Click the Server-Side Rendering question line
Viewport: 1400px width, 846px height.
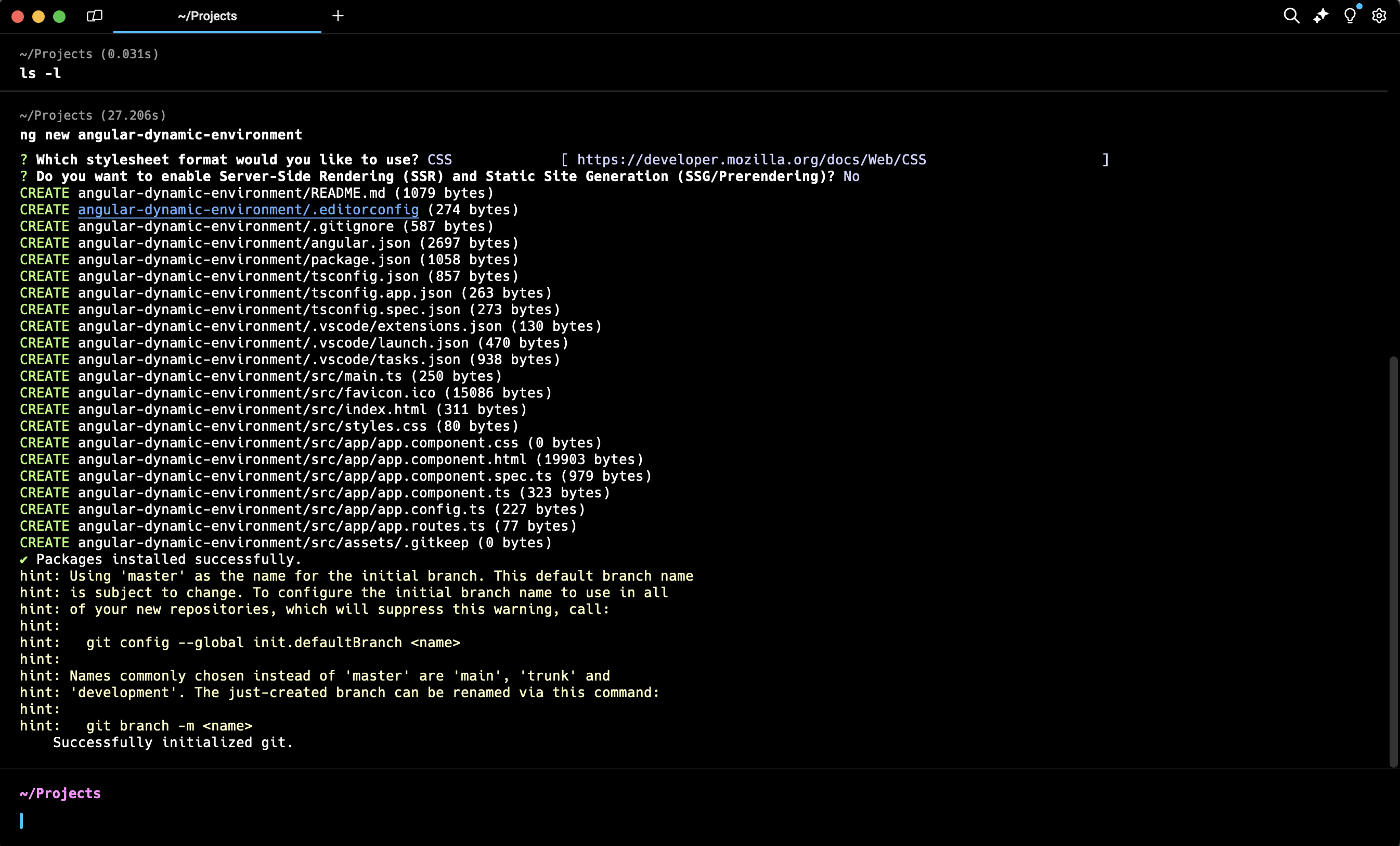[x=440, y=177]
